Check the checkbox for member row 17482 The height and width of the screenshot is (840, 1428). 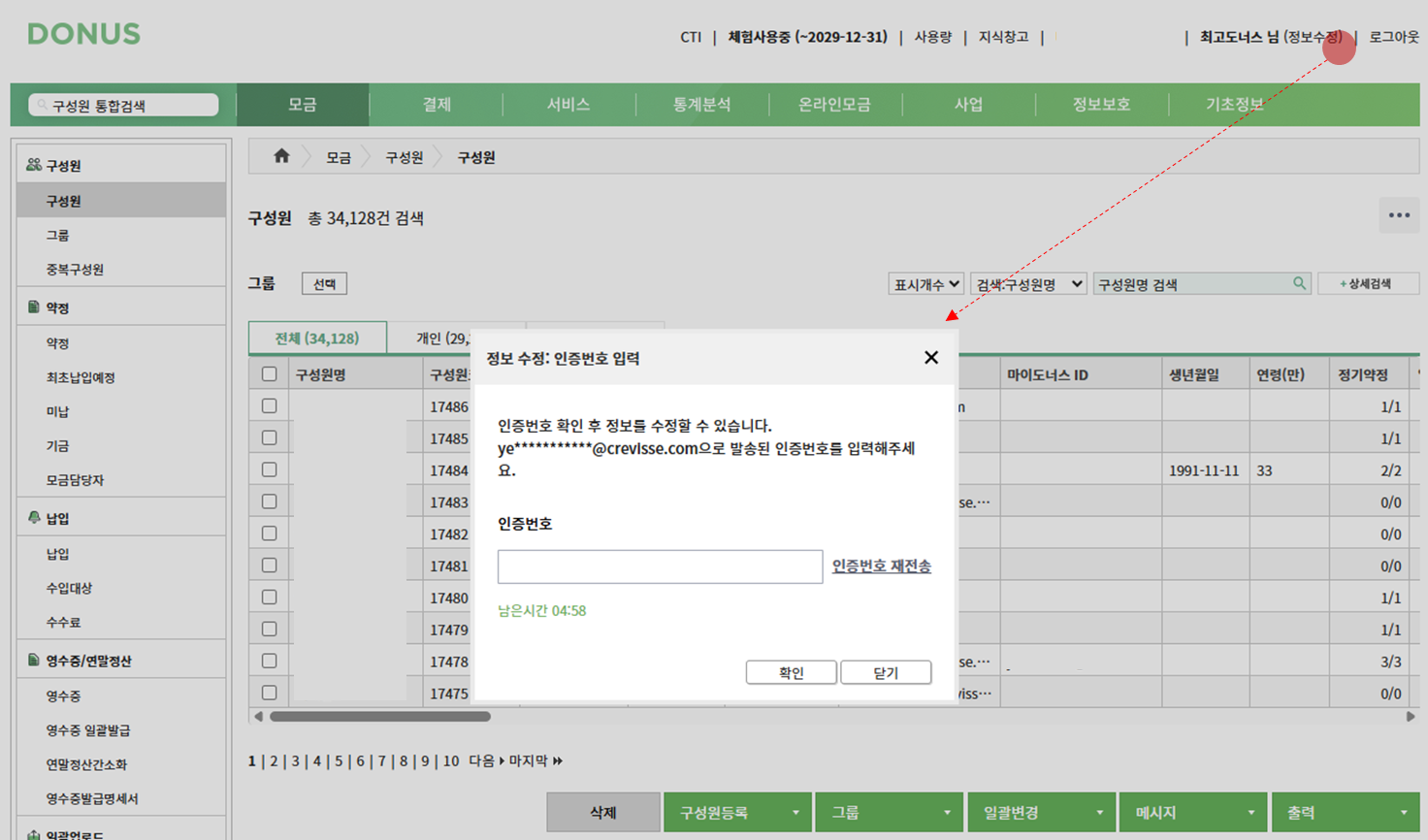271,533
